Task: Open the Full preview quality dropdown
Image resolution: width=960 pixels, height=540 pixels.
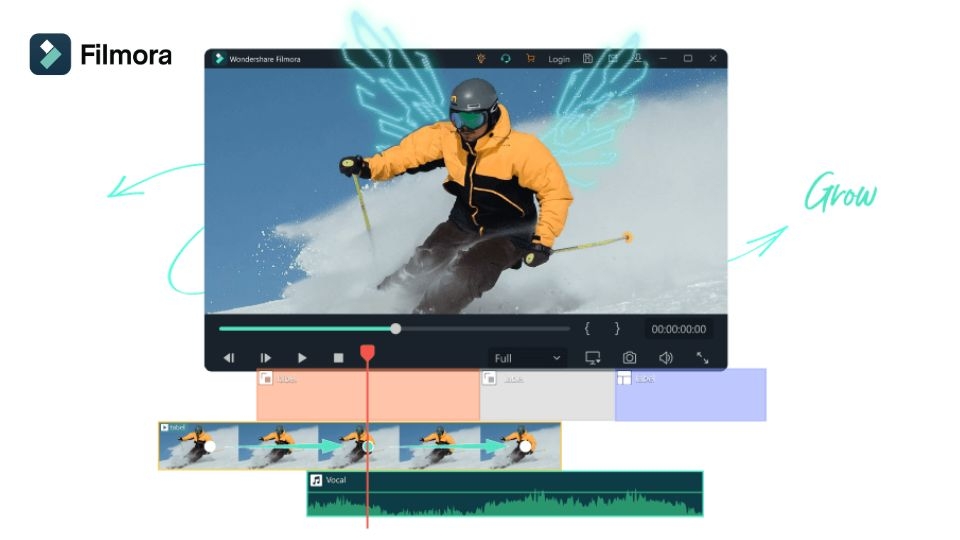Action: pos(527,358)
